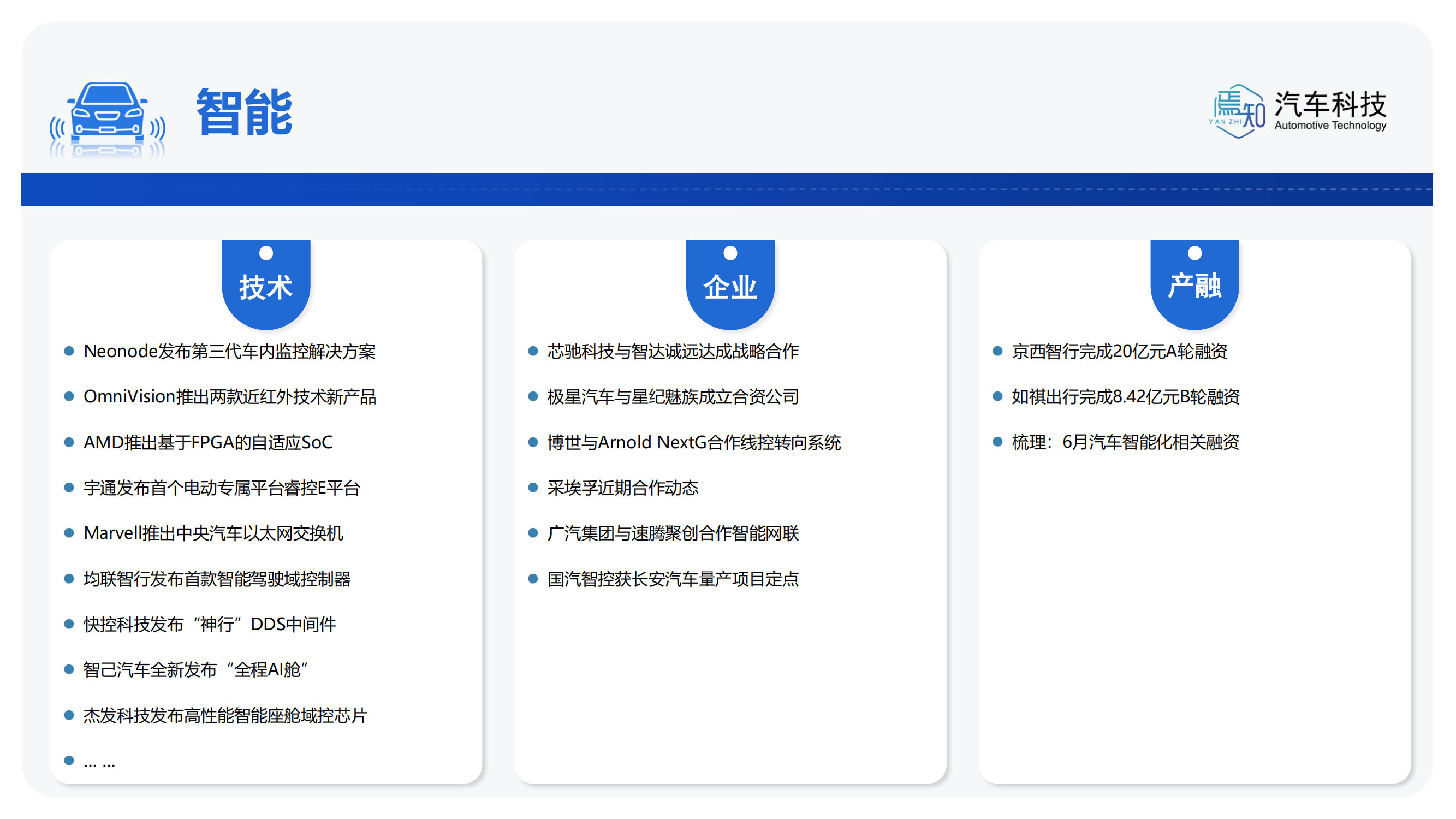
Task: Open 宇通发布首个电动专属平台睿控E平台 item
Action: coord(222,488)
